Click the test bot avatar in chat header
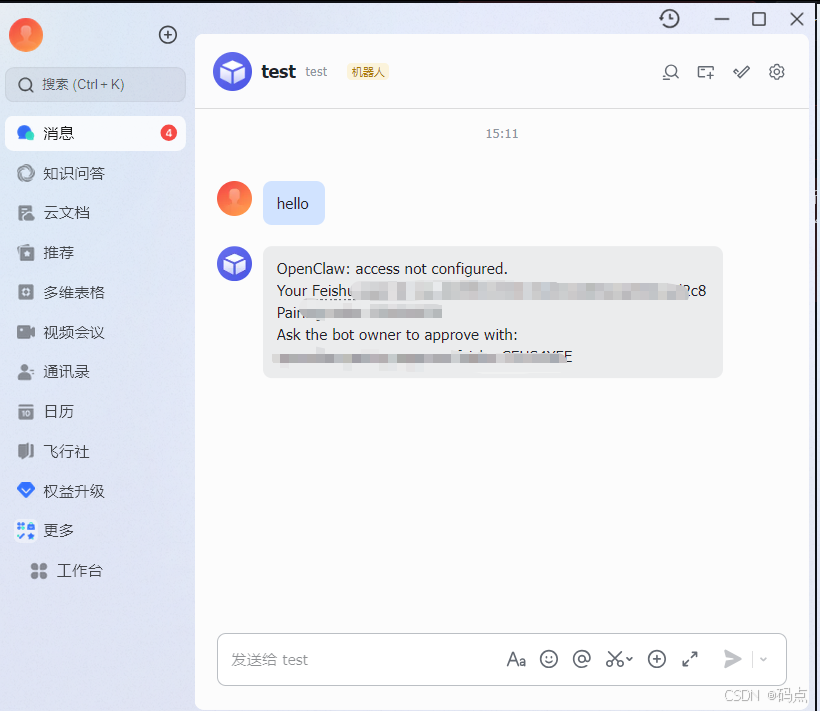Viewport: 820px width, 711px height. [x=232, y=72]
